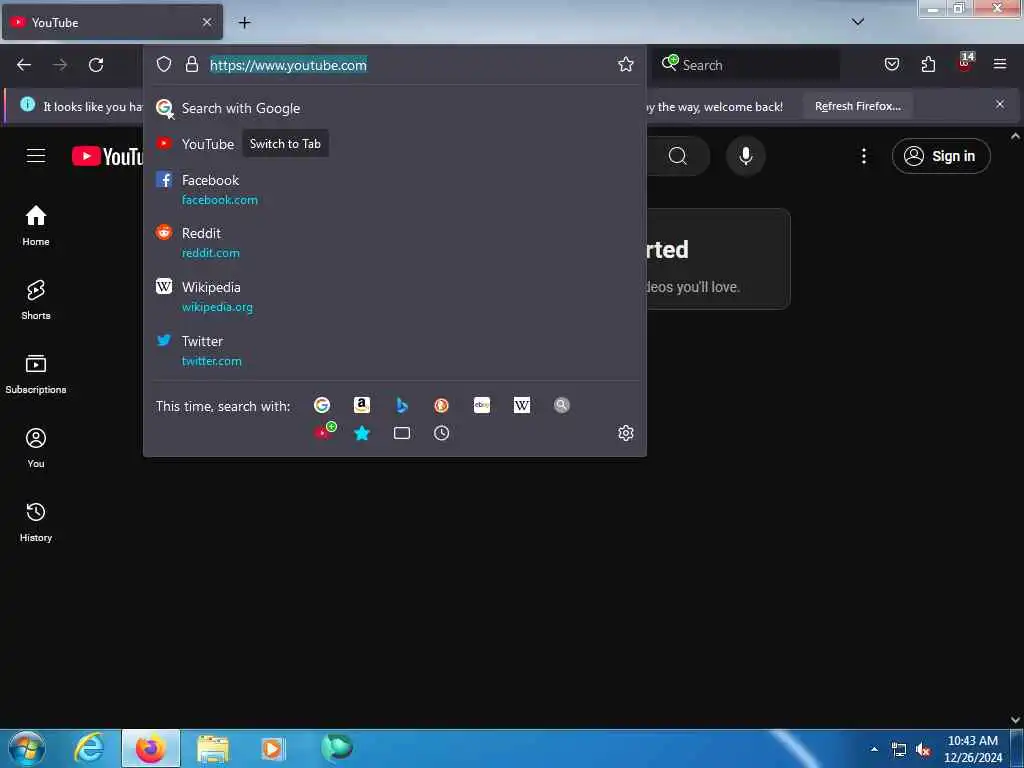Select the YouTube browser tab

(113, 22)
